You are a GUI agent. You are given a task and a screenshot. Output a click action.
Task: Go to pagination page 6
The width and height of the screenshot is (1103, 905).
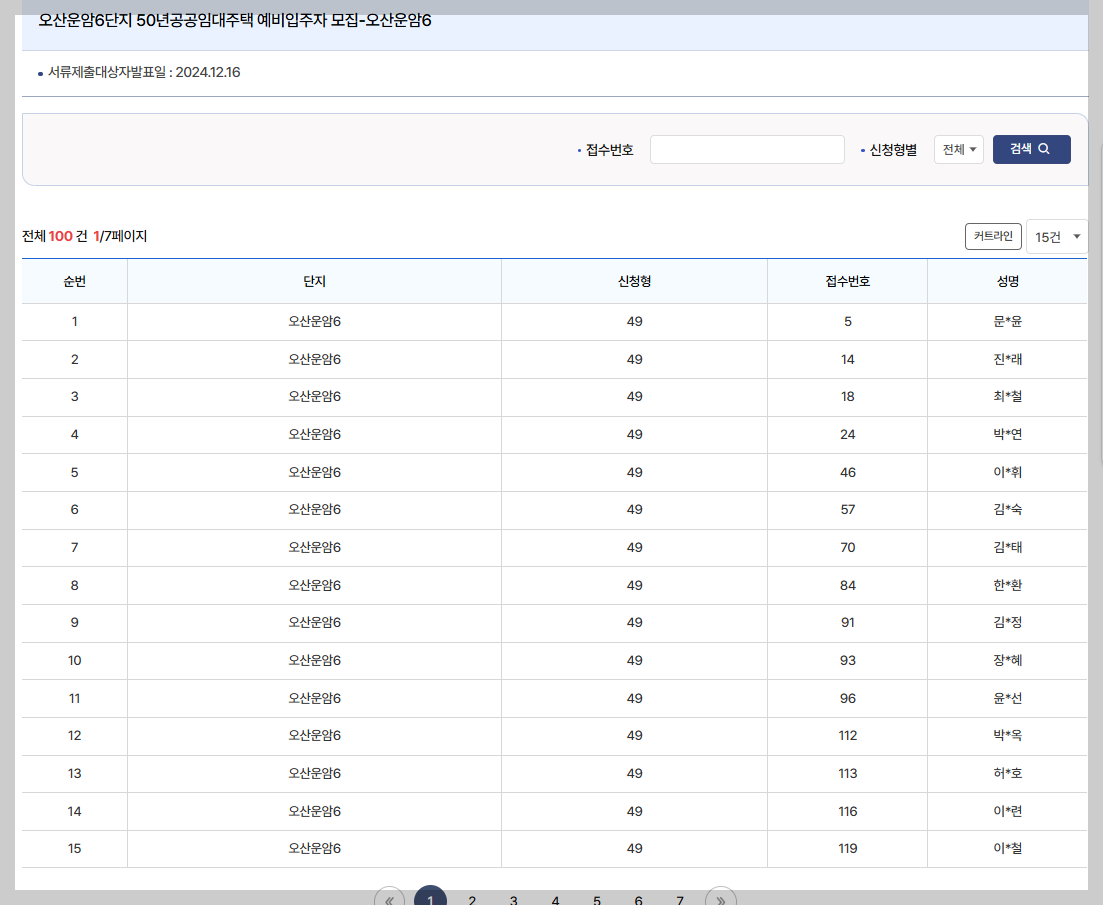tap(638, 900)
